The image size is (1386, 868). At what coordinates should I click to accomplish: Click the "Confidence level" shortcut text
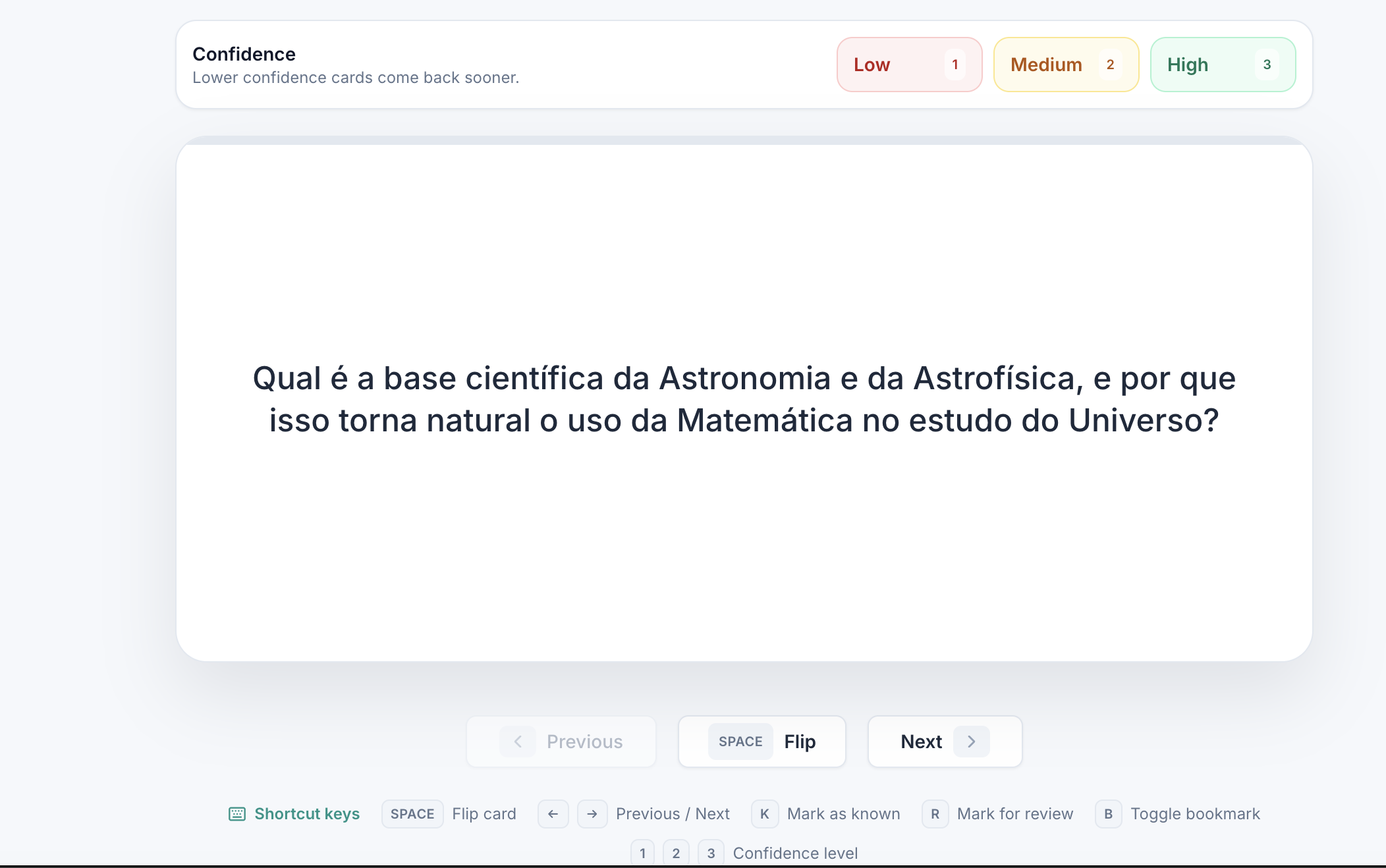click(x=795, y=853)
